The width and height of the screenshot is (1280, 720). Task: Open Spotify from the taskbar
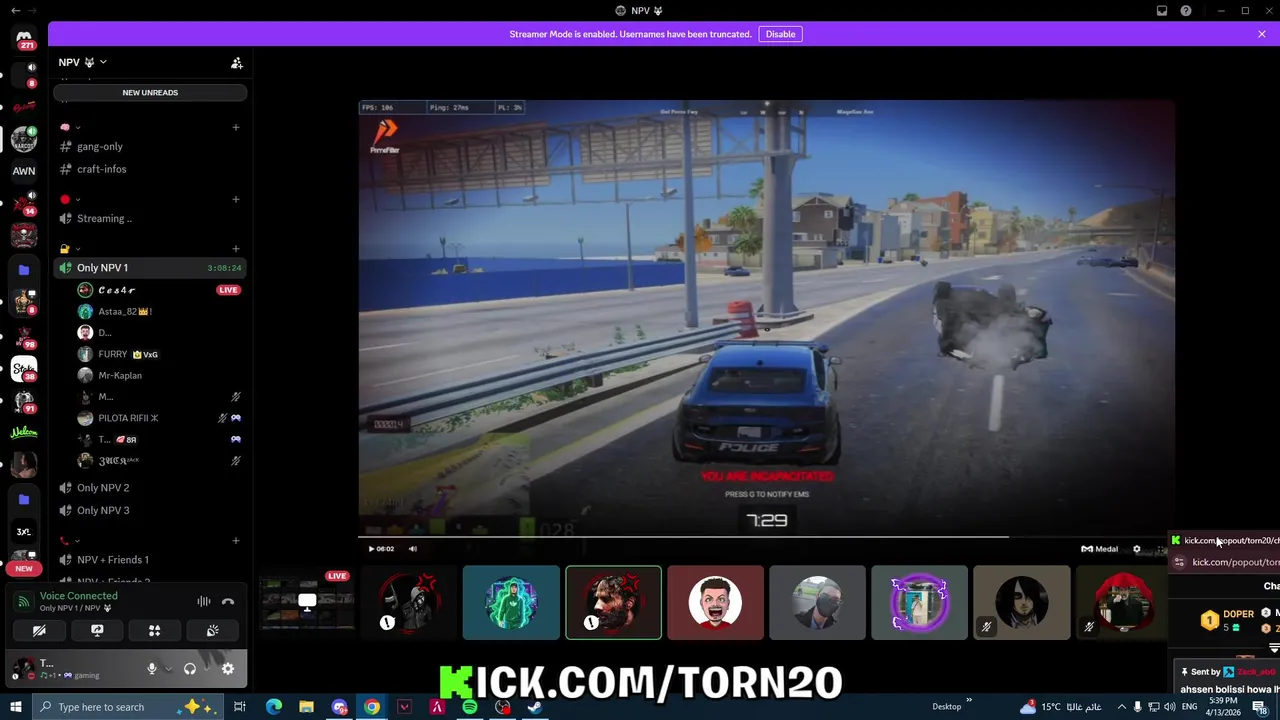[470, 707]
